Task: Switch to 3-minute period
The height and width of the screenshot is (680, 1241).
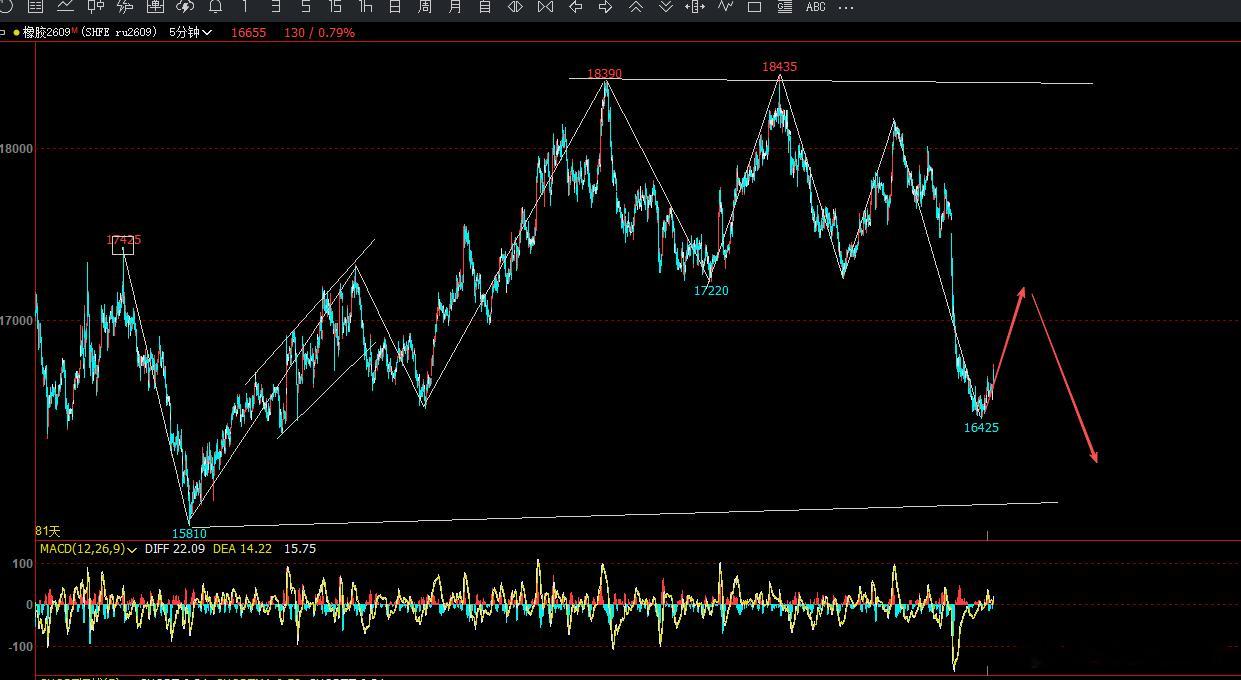Action: pyautogui.click(x=276, y=7)
